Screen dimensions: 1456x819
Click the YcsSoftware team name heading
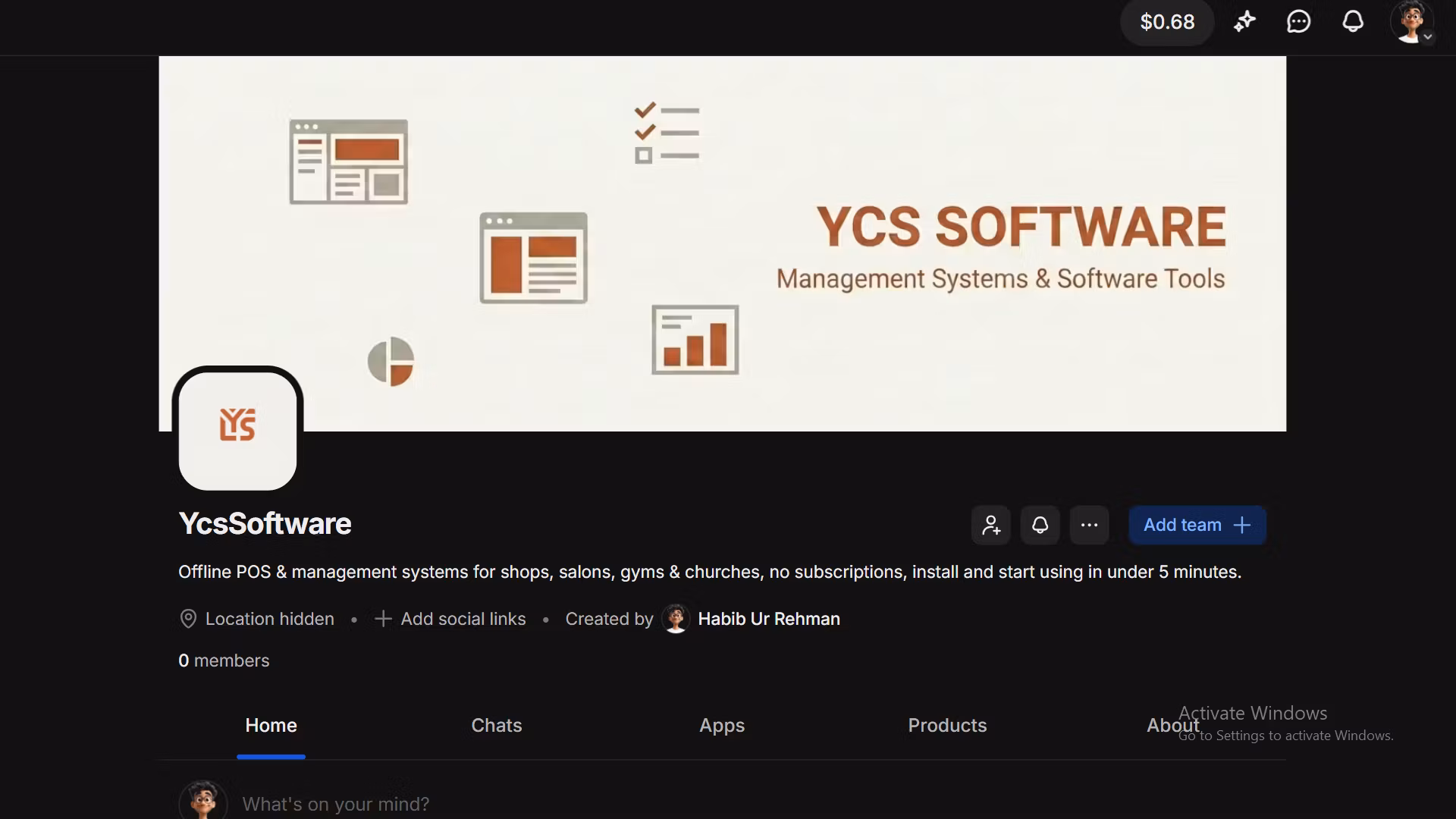click(x=265, y=524)
